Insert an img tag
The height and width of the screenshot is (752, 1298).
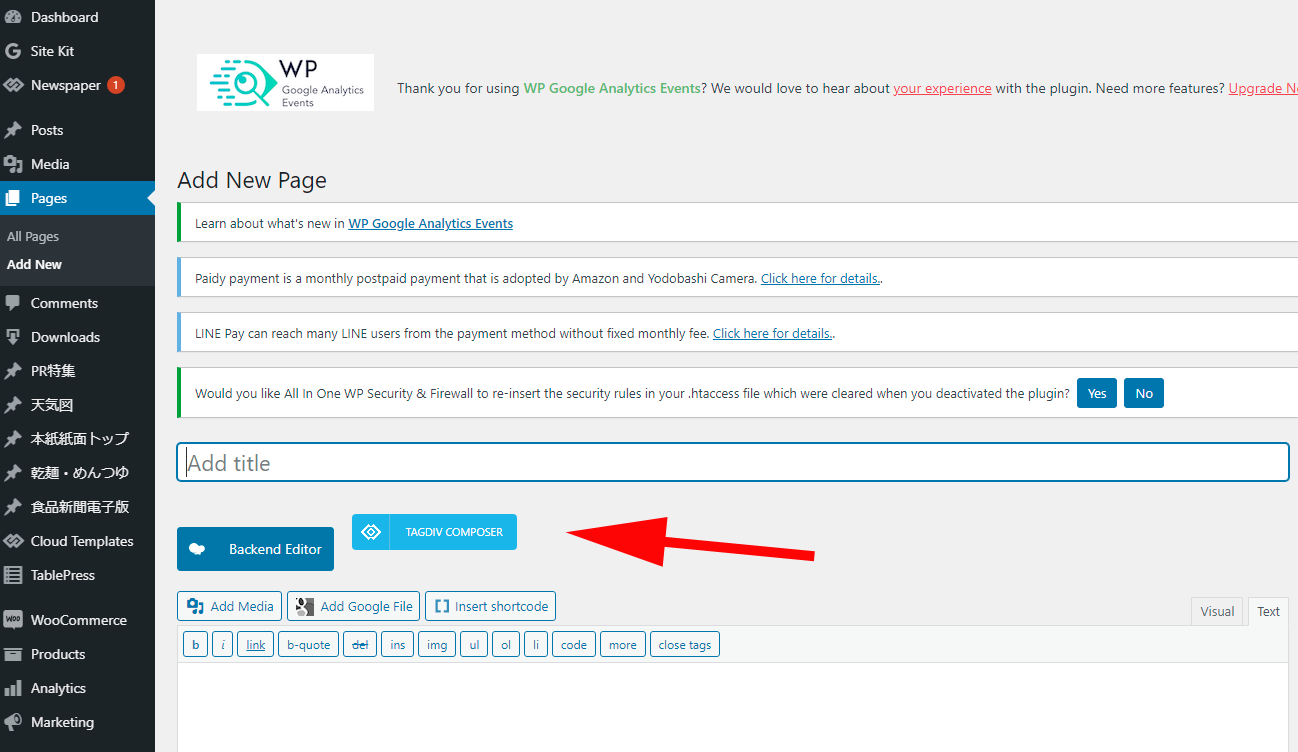[x=437, y=645]
